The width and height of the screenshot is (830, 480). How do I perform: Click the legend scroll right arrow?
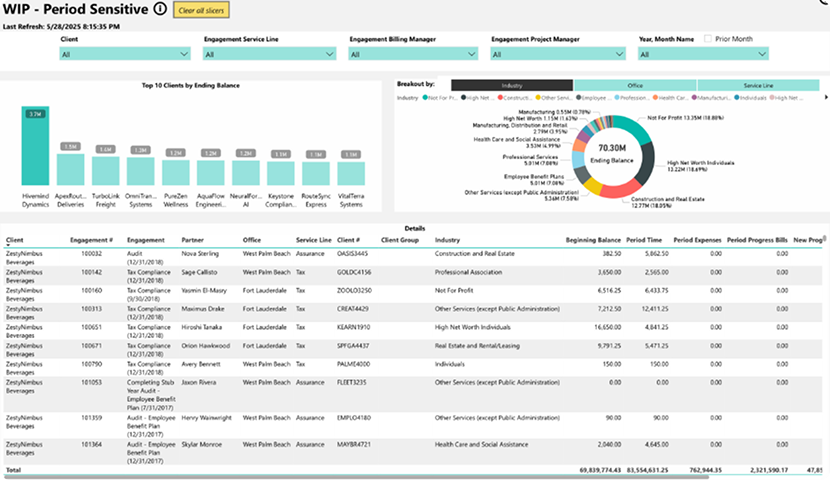point(826,98)
